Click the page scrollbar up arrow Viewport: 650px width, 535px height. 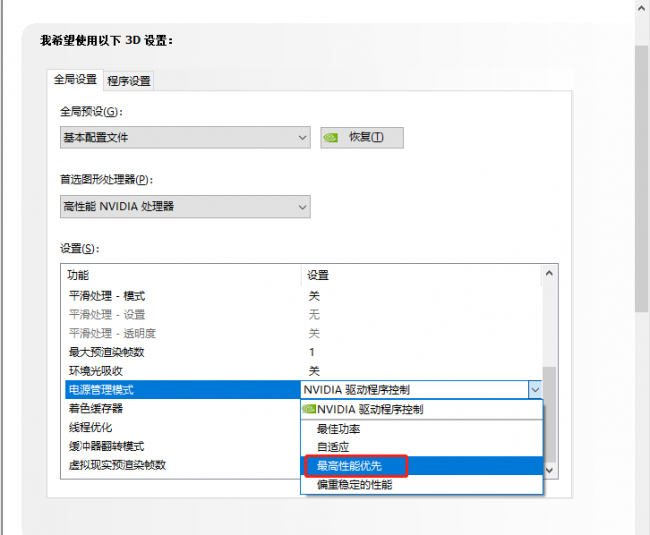tap(642, 8)
